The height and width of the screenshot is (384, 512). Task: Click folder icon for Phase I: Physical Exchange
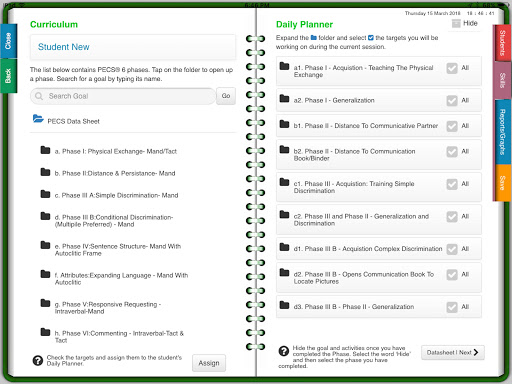pos(45,150)
